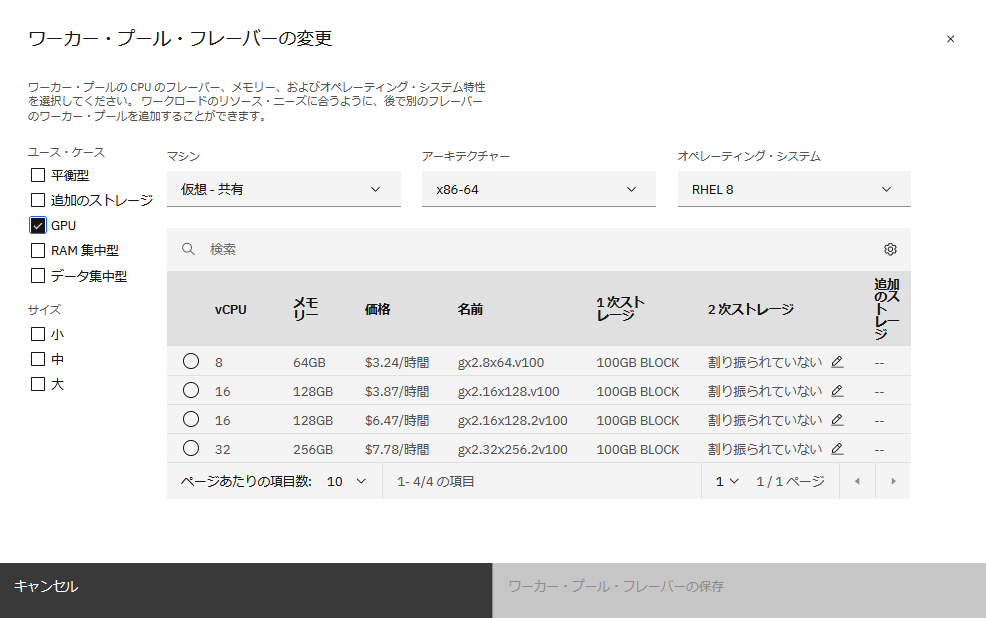Click into the 検索 search field
The height and width of the screenshot is (618, 986).
(x=541, y=249)
